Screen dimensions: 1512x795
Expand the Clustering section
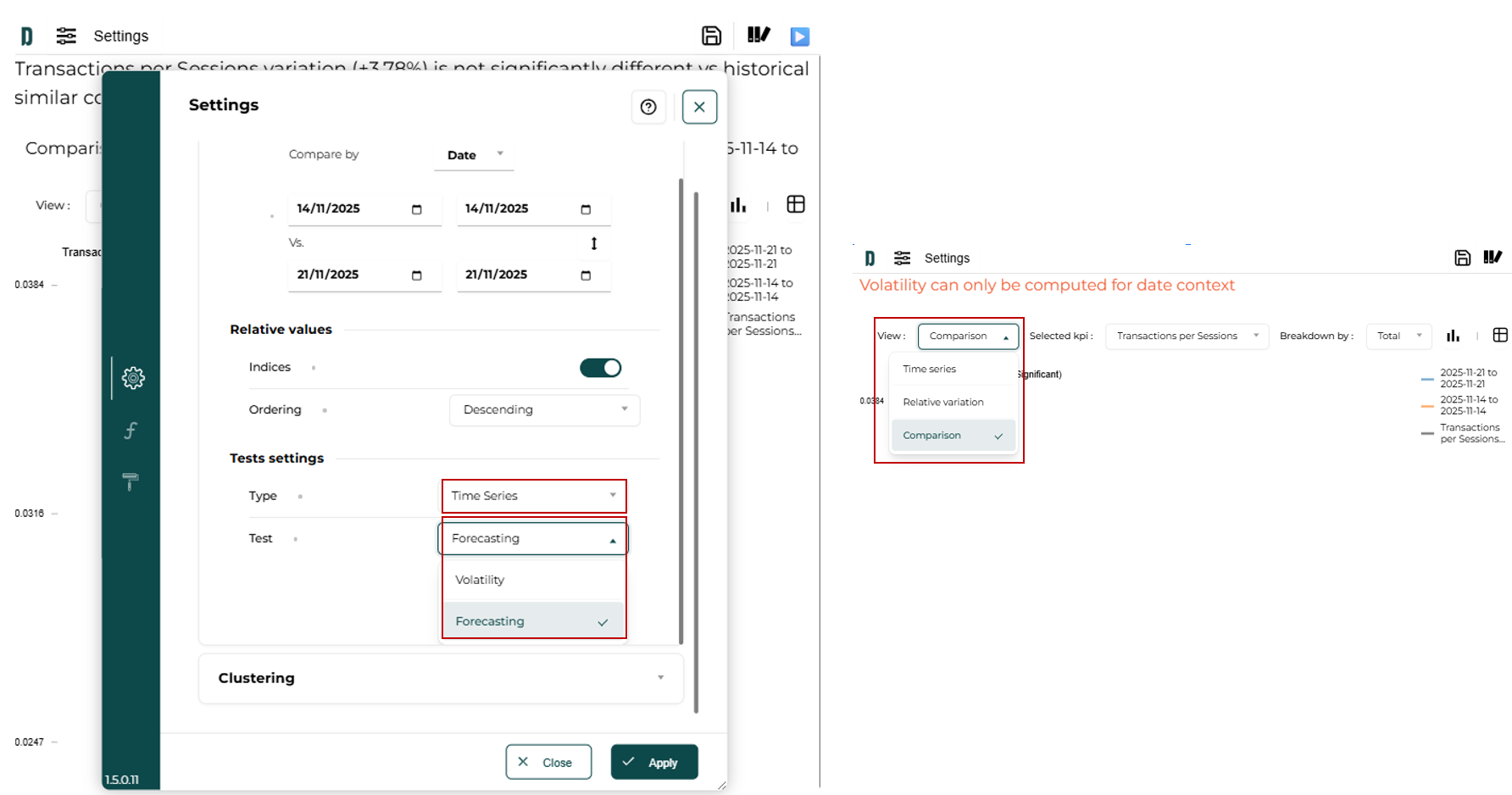(x=441, y=678)
